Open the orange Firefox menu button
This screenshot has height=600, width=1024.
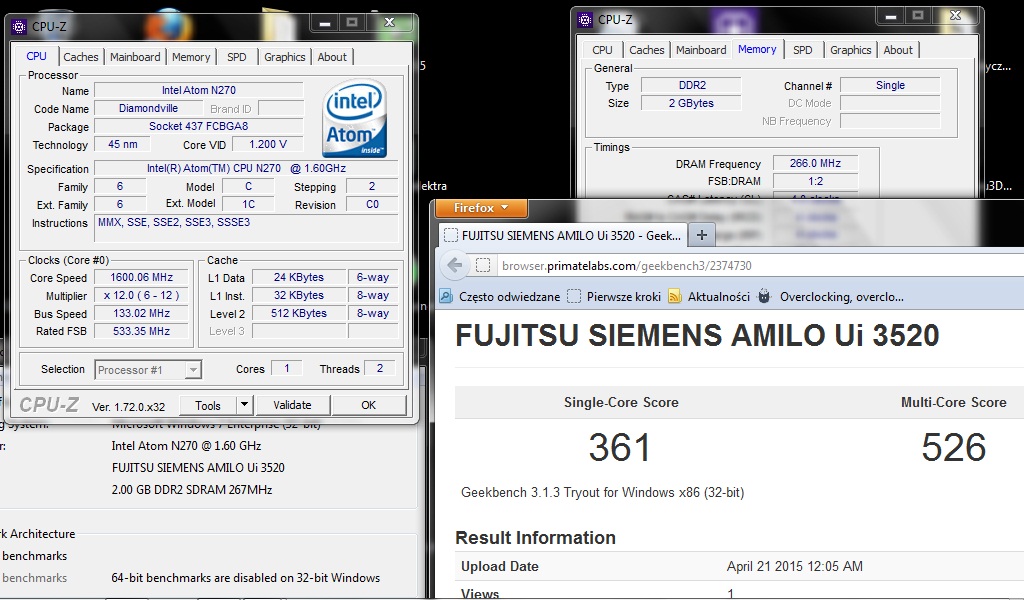tap(481, 208)
